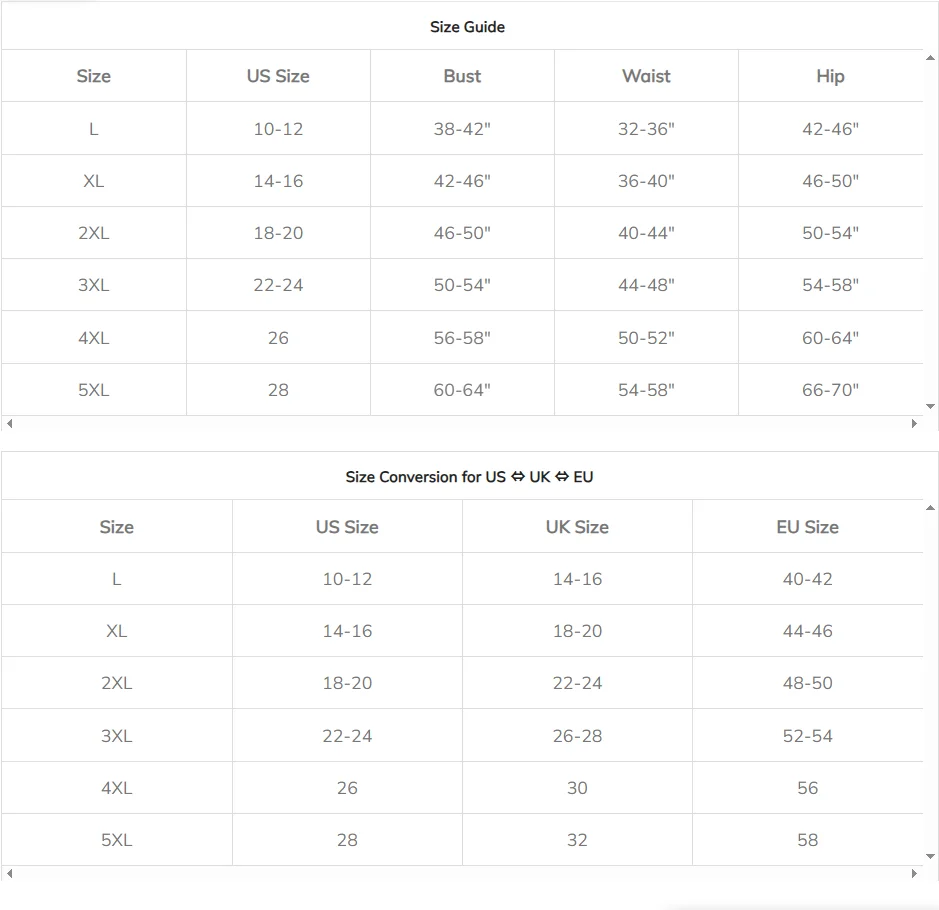Click the Size Guide title
939x910 pixels.
click(467, 27)
